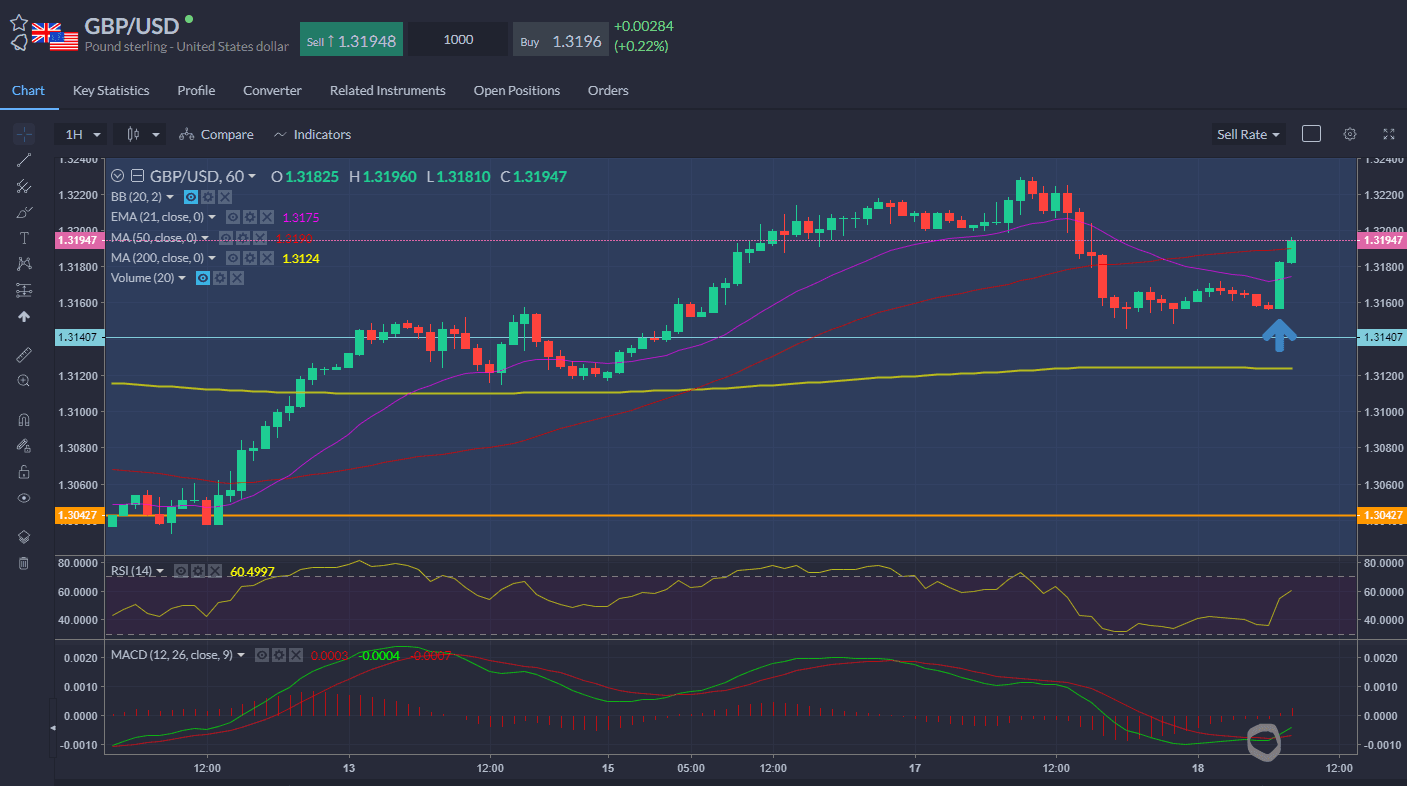
Task: Click the trade amount field showing 1000
Action: pyautogui.click(x=458, y=40)
